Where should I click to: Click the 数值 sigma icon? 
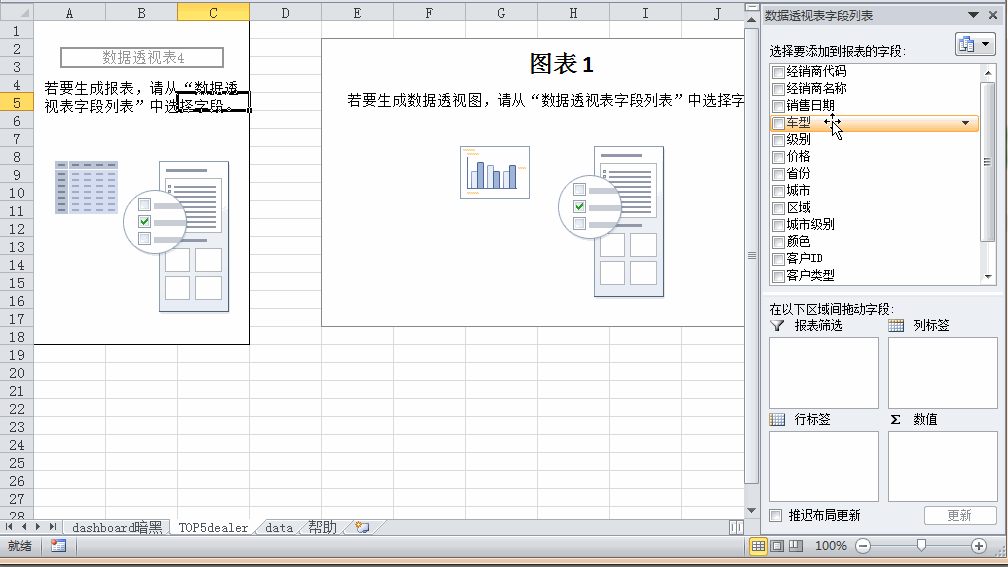896,420
